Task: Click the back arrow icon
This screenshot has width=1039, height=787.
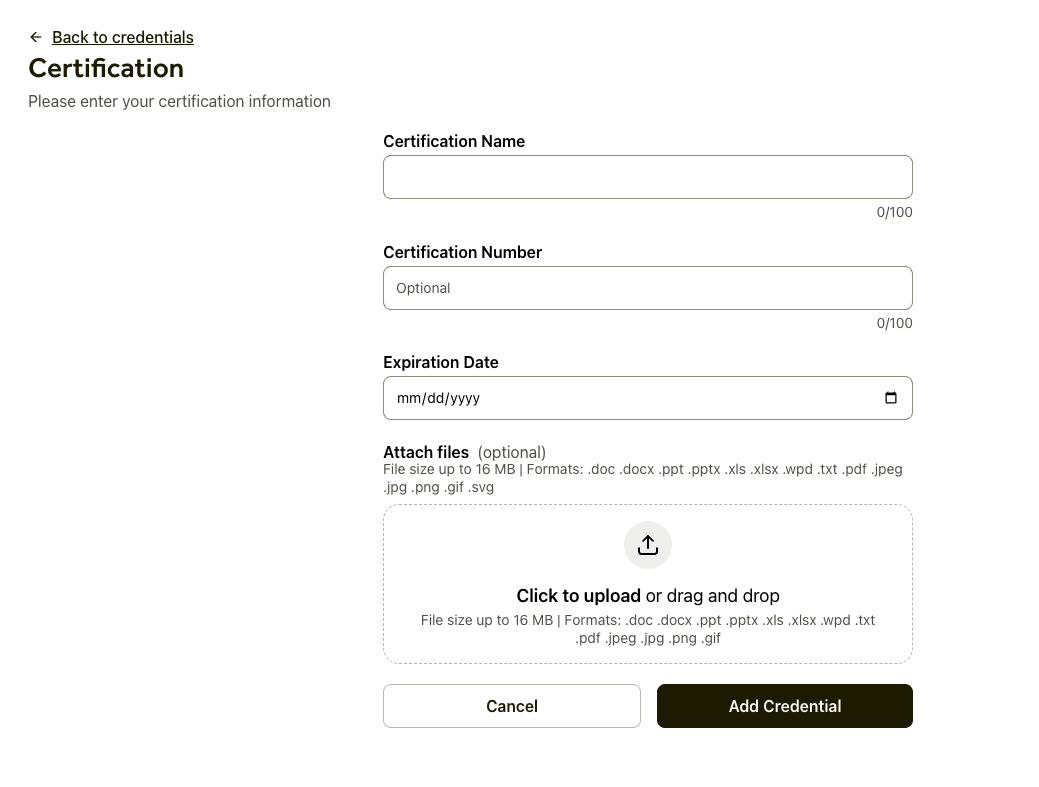Action: point(36,37)
